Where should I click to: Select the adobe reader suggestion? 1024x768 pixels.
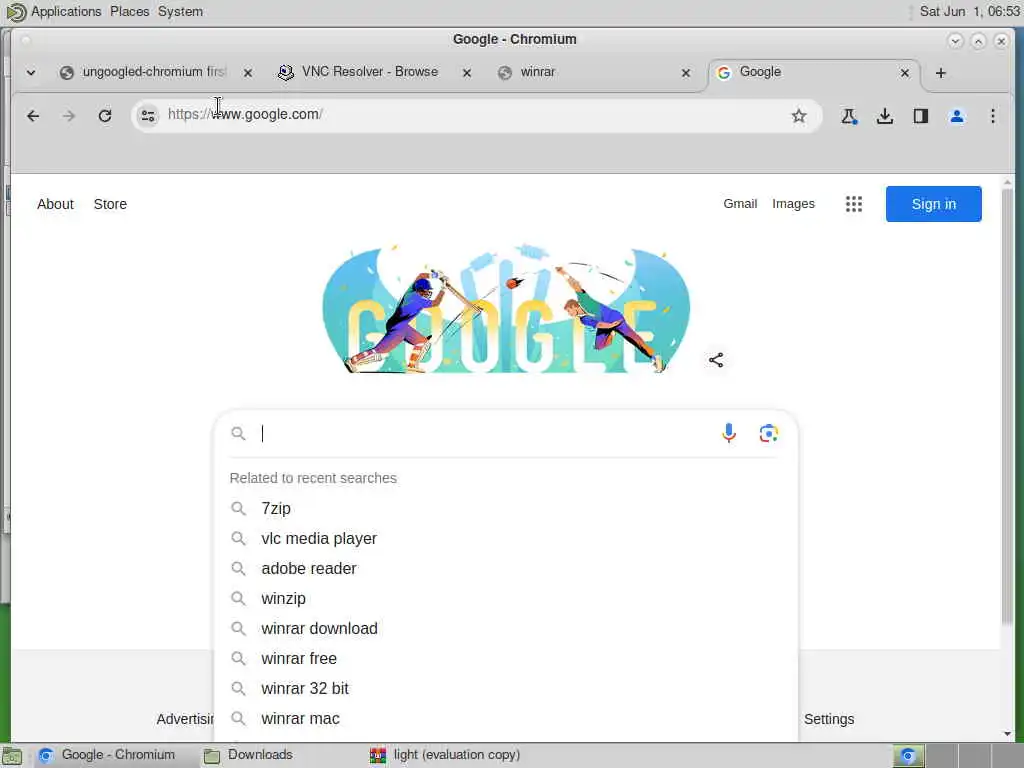click(506, 568)
